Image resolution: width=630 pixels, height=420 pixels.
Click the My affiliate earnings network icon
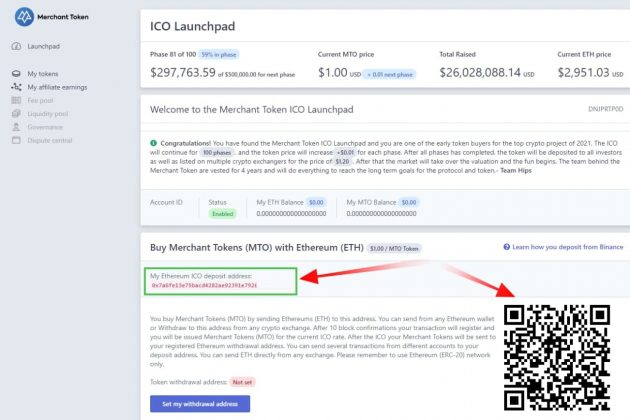pyautogui.click(x=16, y=87)
